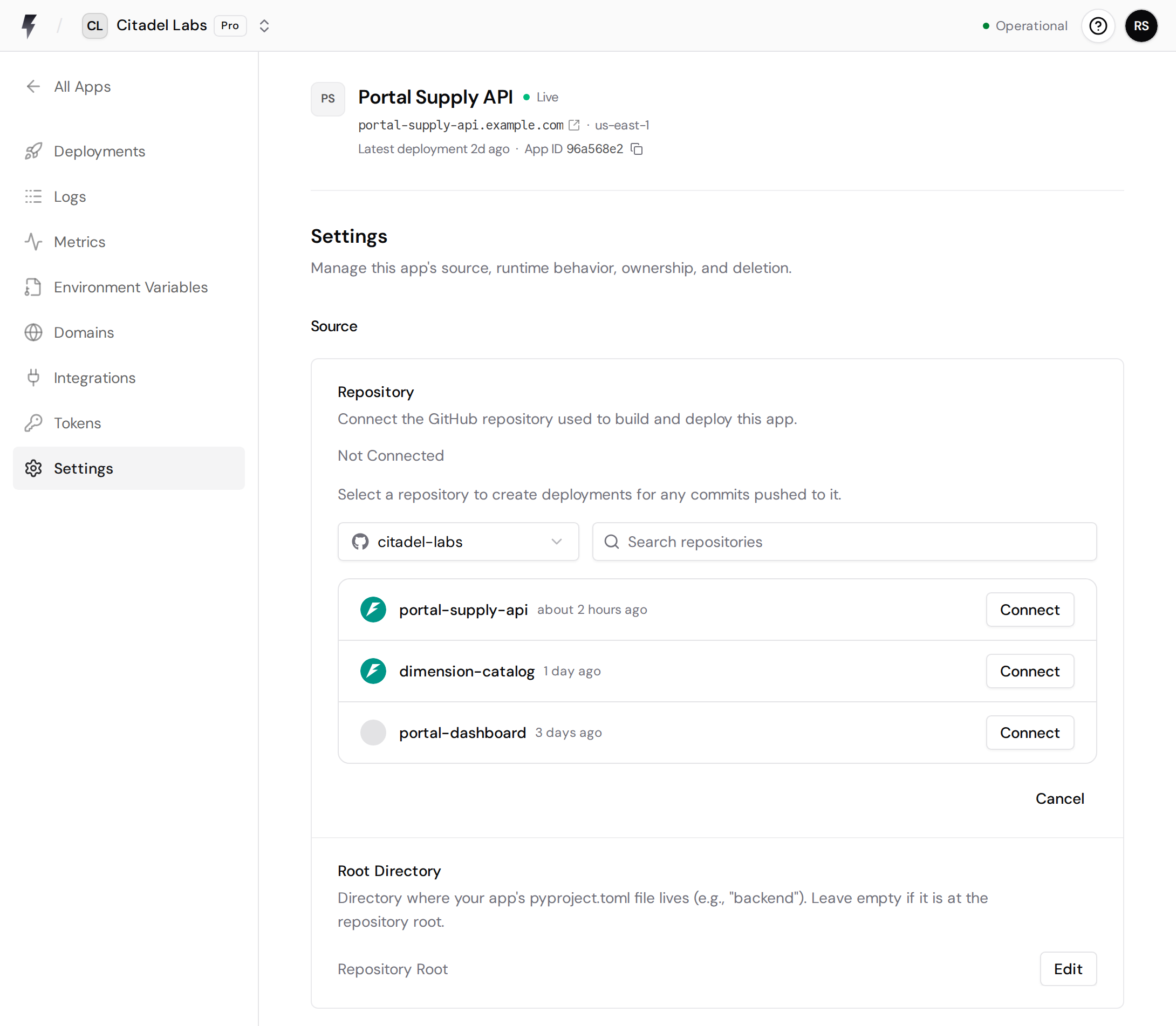Click the Pro plan badge
The width and height of the screenshot is (1176, 1026).
(x=230, y=26)
